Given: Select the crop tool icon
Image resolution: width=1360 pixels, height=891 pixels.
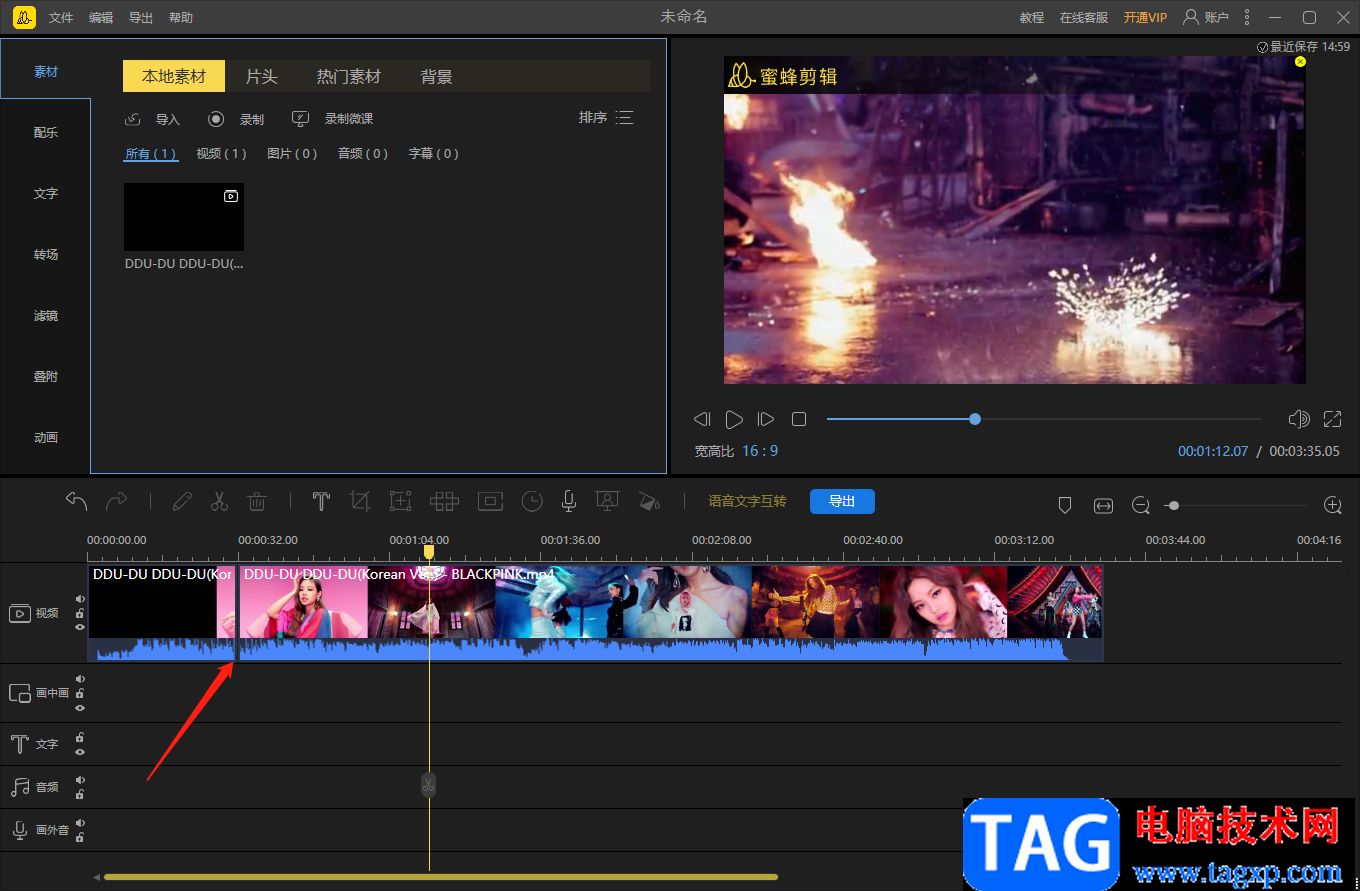Looking at the screenshot, I should click(x=360, y=502).
